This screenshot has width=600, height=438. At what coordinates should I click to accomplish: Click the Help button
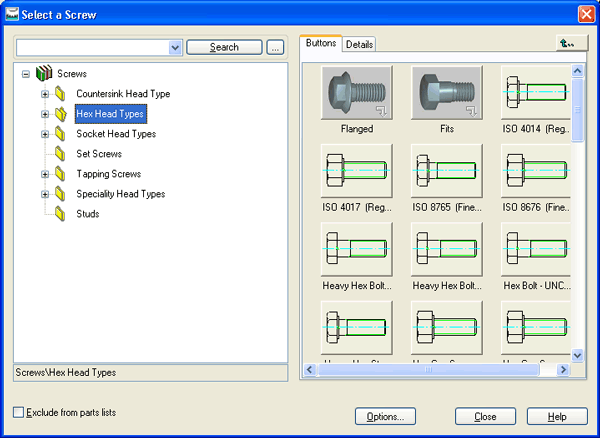point(558,416)
